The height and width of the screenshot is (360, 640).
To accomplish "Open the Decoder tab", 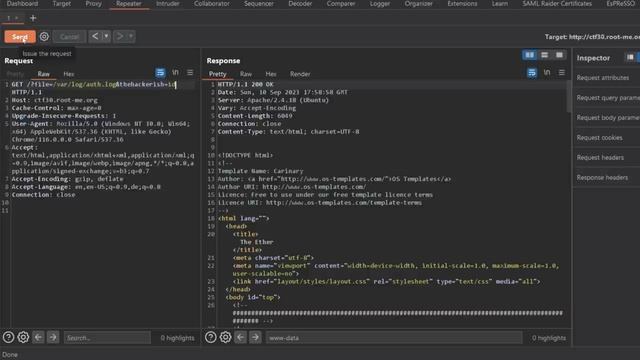I will point(300,4).
